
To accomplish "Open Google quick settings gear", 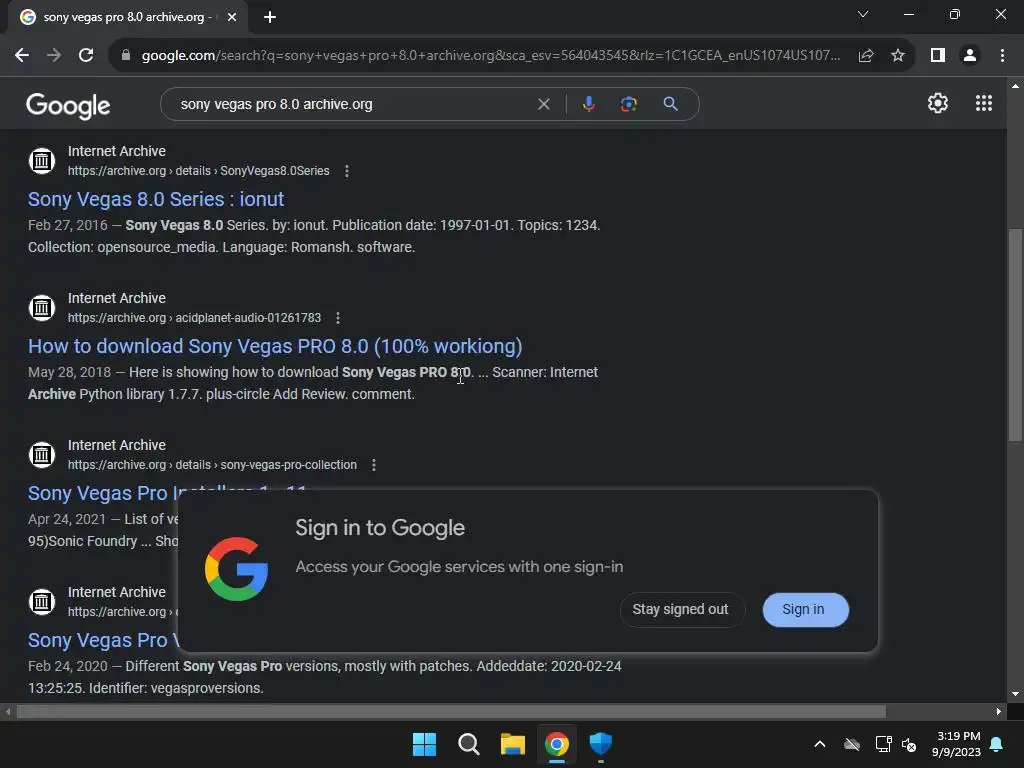I will [938, 103].
